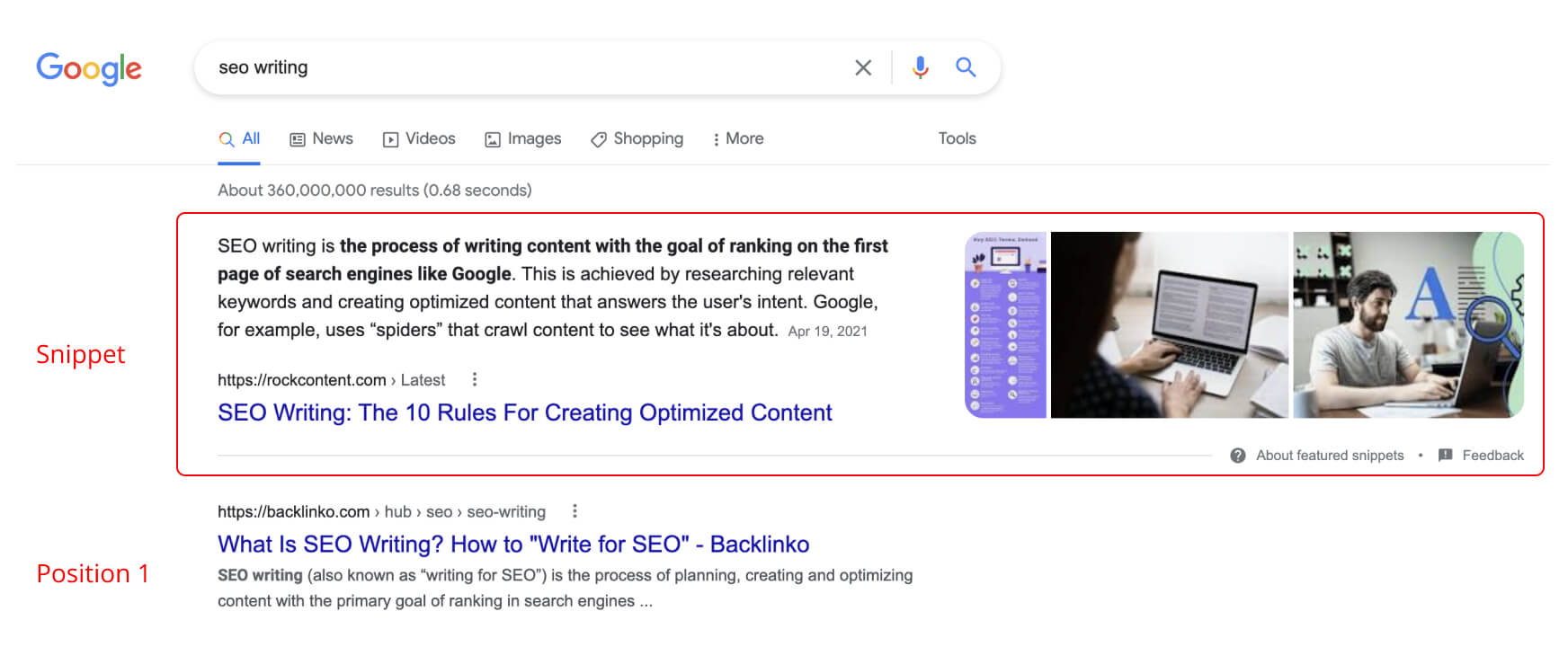Open the question mark help icon
1568x647 pixels.
coord(1238,456)
